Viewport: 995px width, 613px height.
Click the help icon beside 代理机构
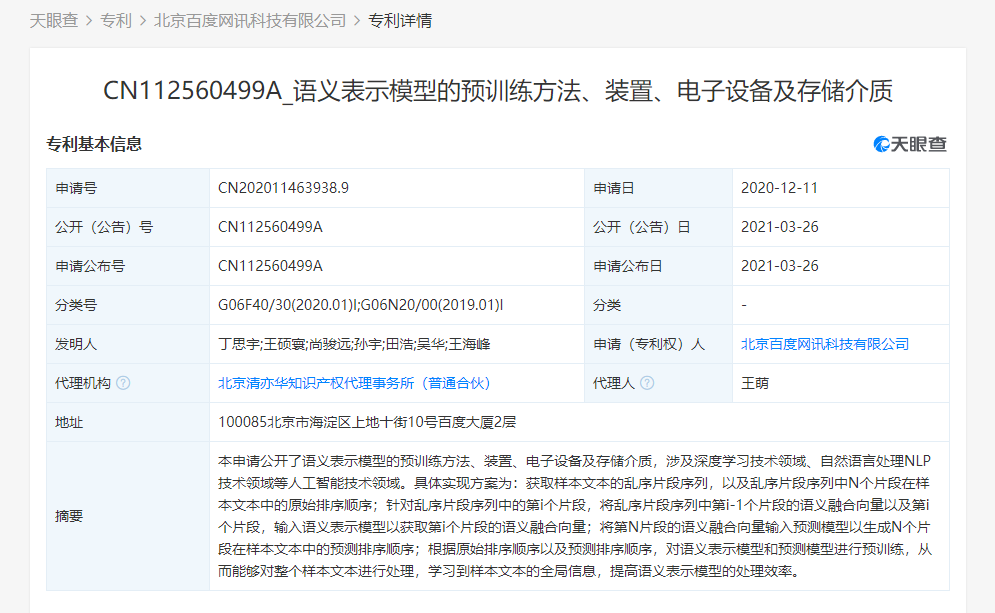123,381
